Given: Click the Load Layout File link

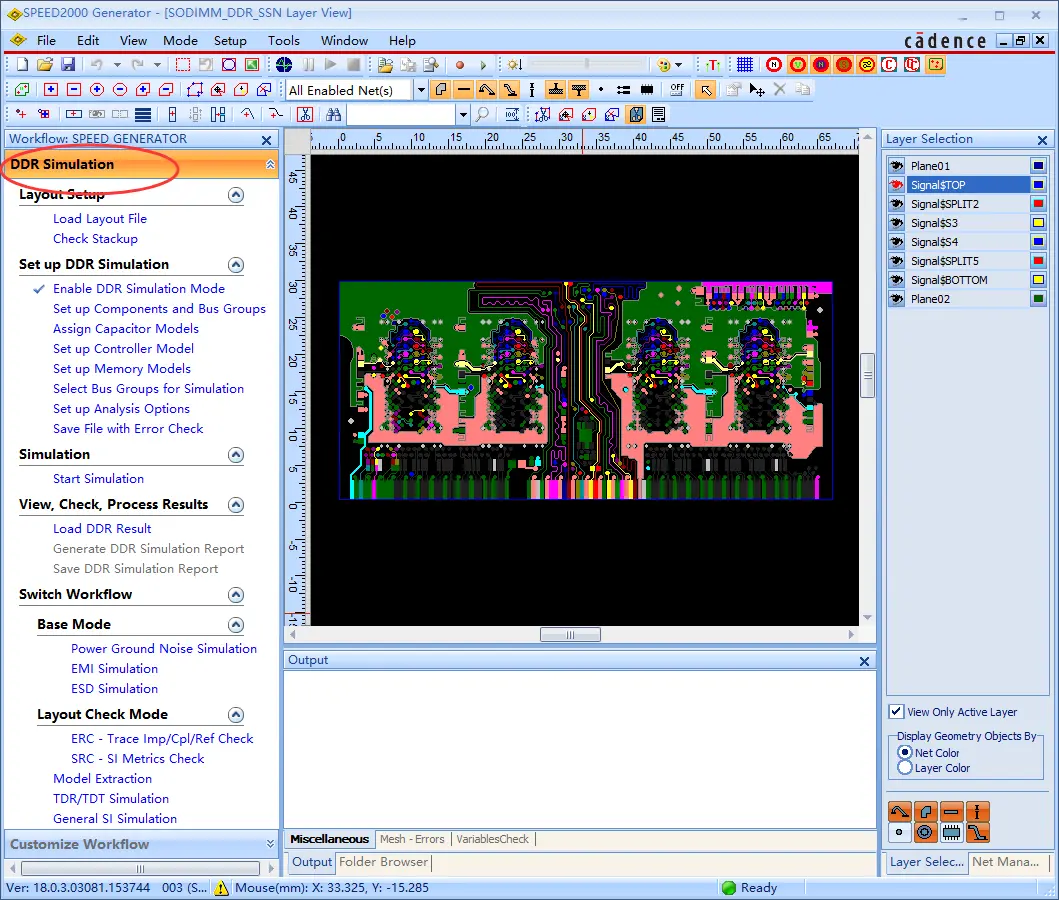Looking at the screenshot, I should (x=100, y=219).
